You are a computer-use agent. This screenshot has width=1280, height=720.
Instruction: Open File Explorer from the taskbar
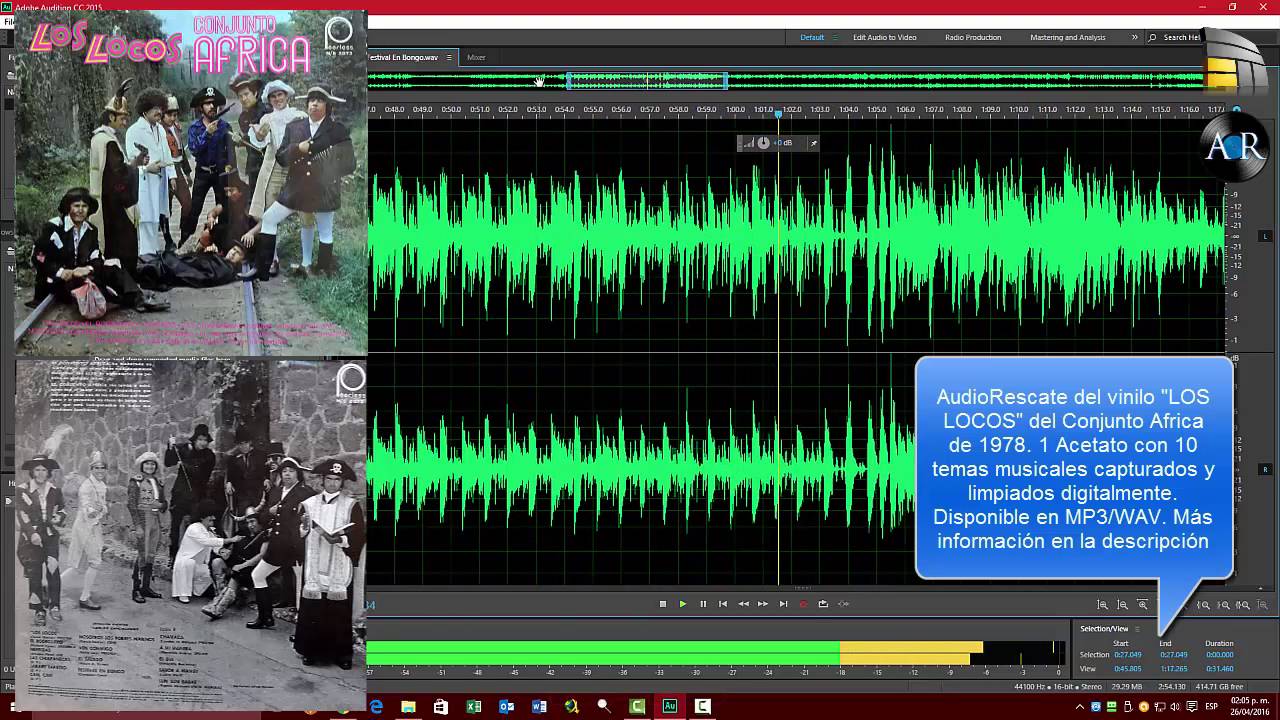[x=409, y=707]
